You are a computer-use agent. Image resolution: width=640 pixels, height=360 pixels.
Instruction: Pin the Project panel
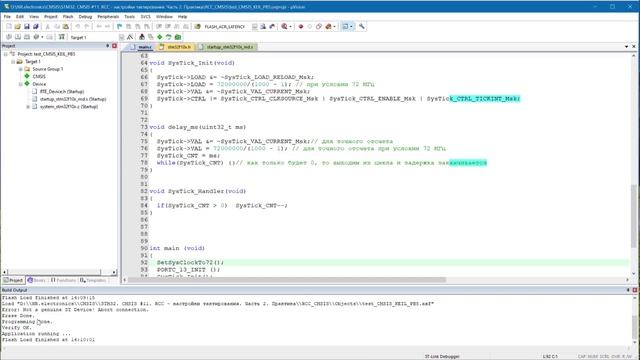point(108,46)
